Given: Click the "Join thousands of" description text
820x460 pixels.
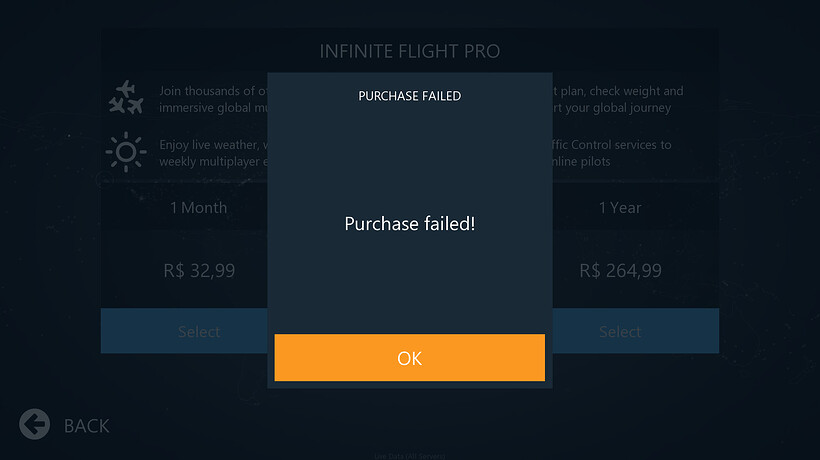Looking at the screenshot, I should click(212, 91).
